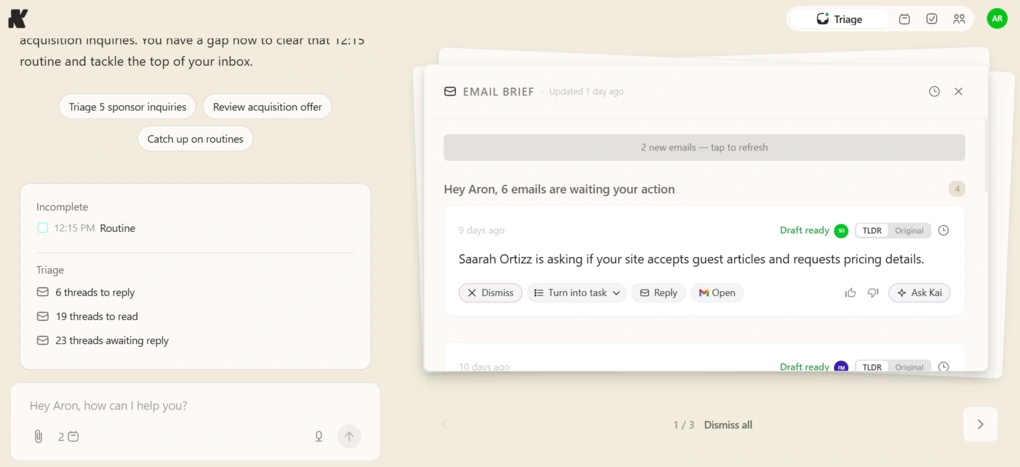
Task: Click the snooze clock icon in Email Brief header
Action: pyautogui.click(x=934, y=92)
